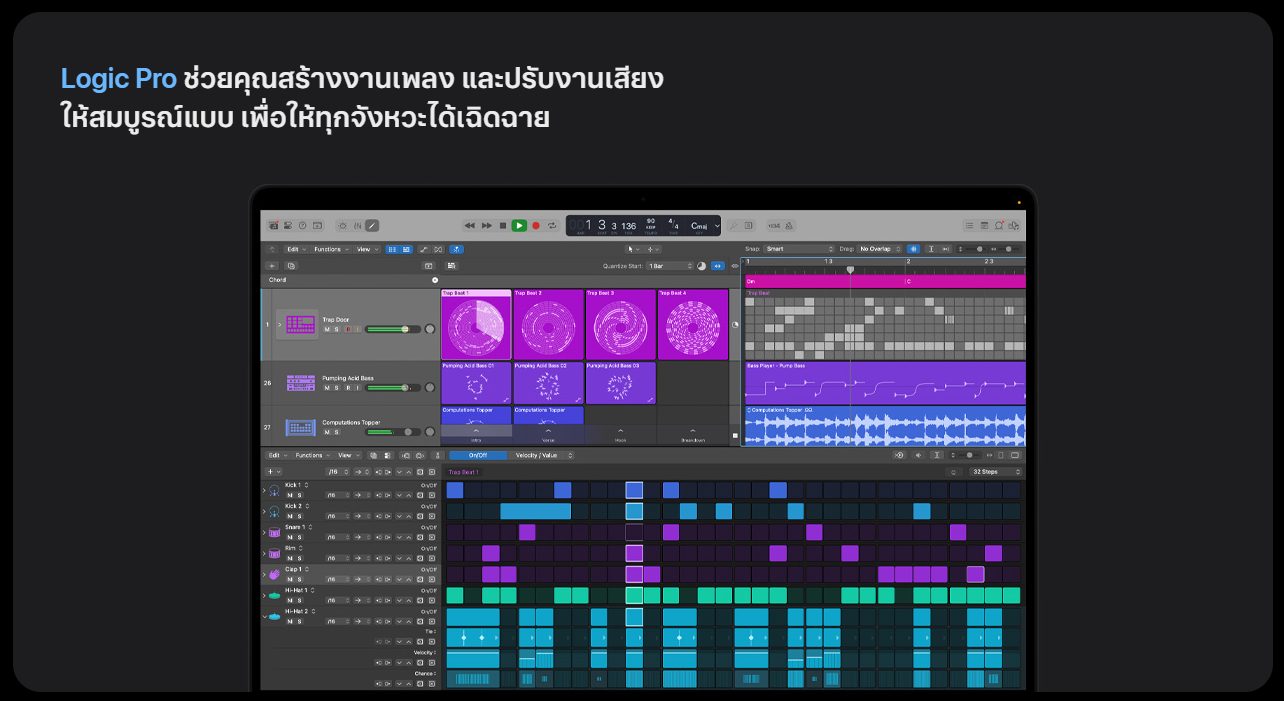The image size is (1284, 701).
Task: Adjust Trap Door track volume slider
Action: pyautogui.click(x=392, y=329)
